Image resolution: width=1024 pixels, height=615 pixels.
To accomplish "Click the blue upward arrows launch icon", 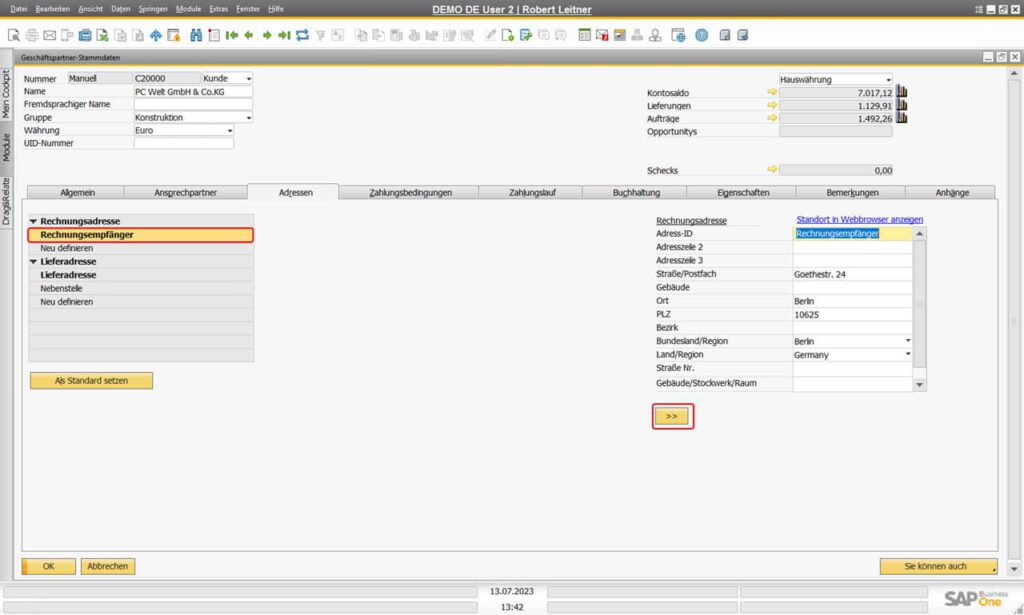I will coord(156,35).
